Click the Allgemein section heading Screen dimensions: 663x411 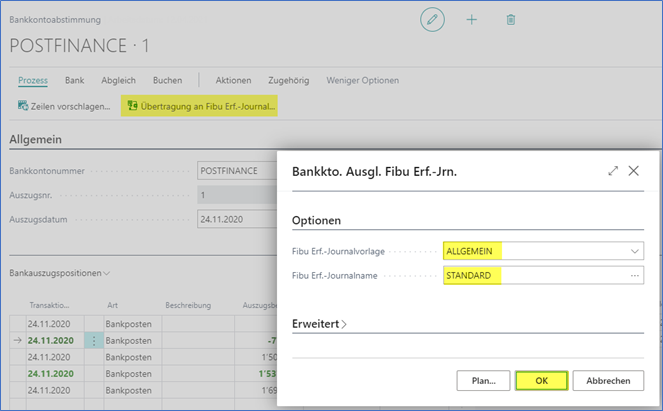click(x=36, y=139)
